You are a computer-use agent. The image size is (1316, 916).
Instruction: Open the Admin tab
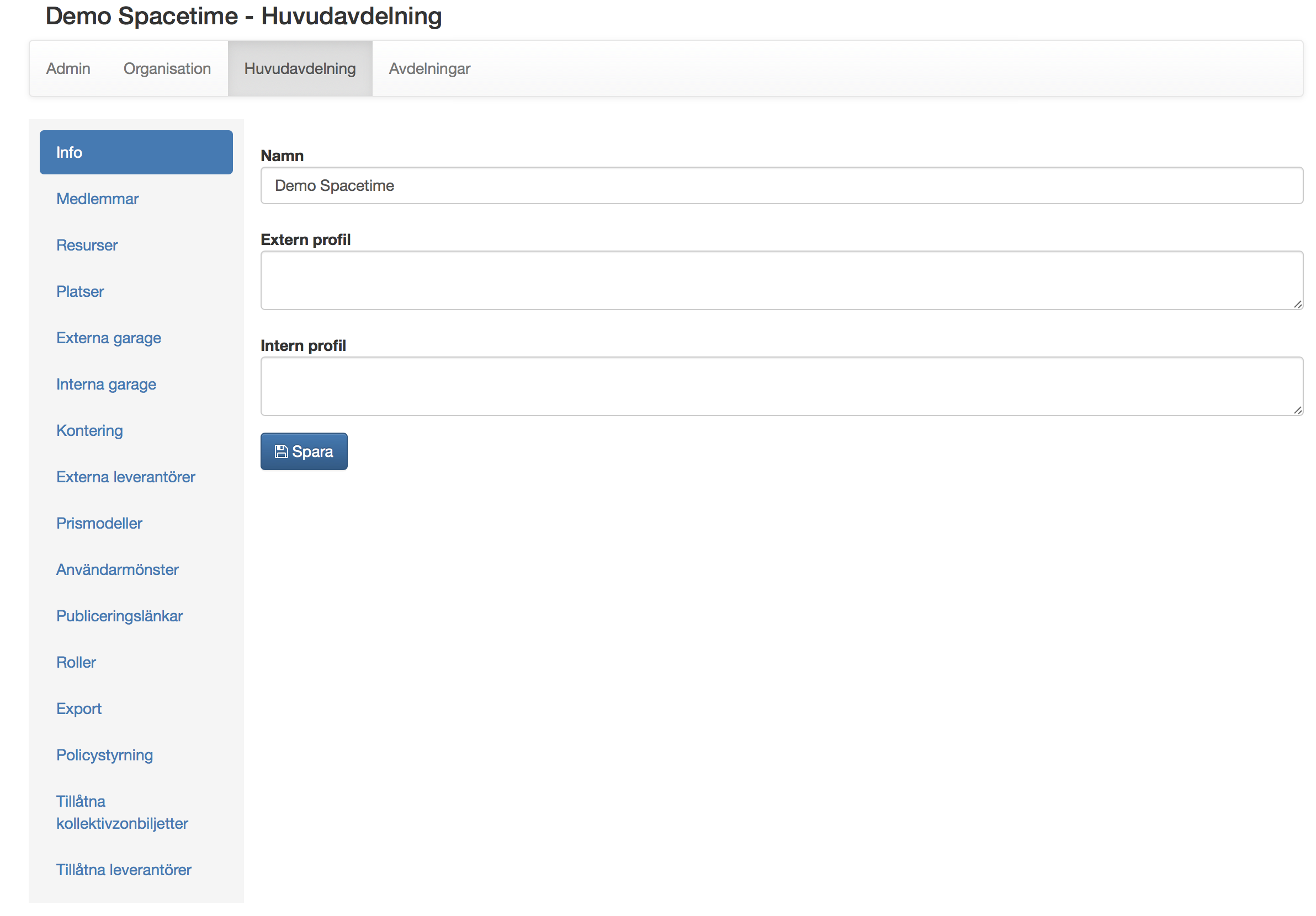[68, 69]
